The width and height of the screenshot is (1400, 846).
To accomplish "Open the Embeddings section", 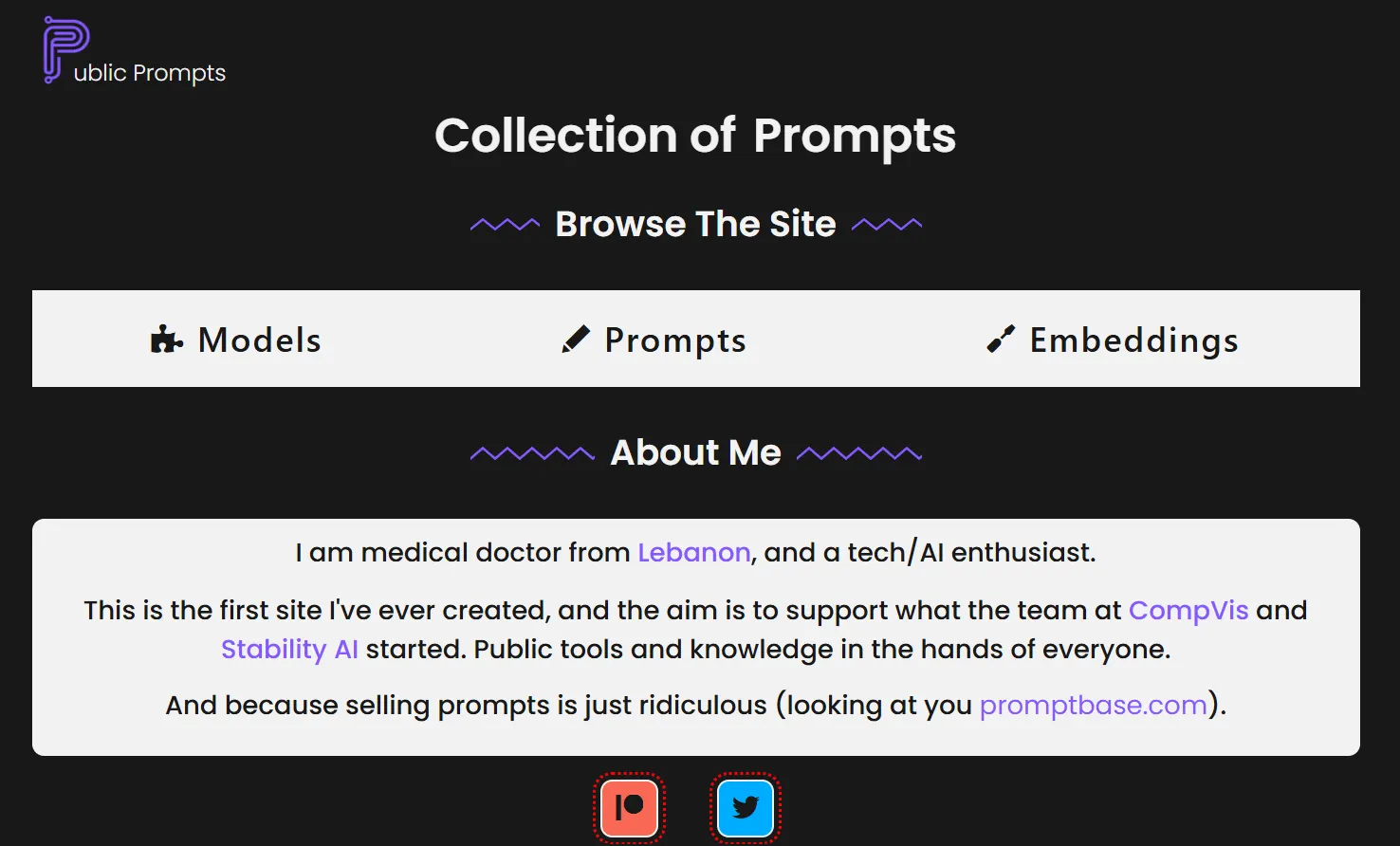I will [1112, 339].
